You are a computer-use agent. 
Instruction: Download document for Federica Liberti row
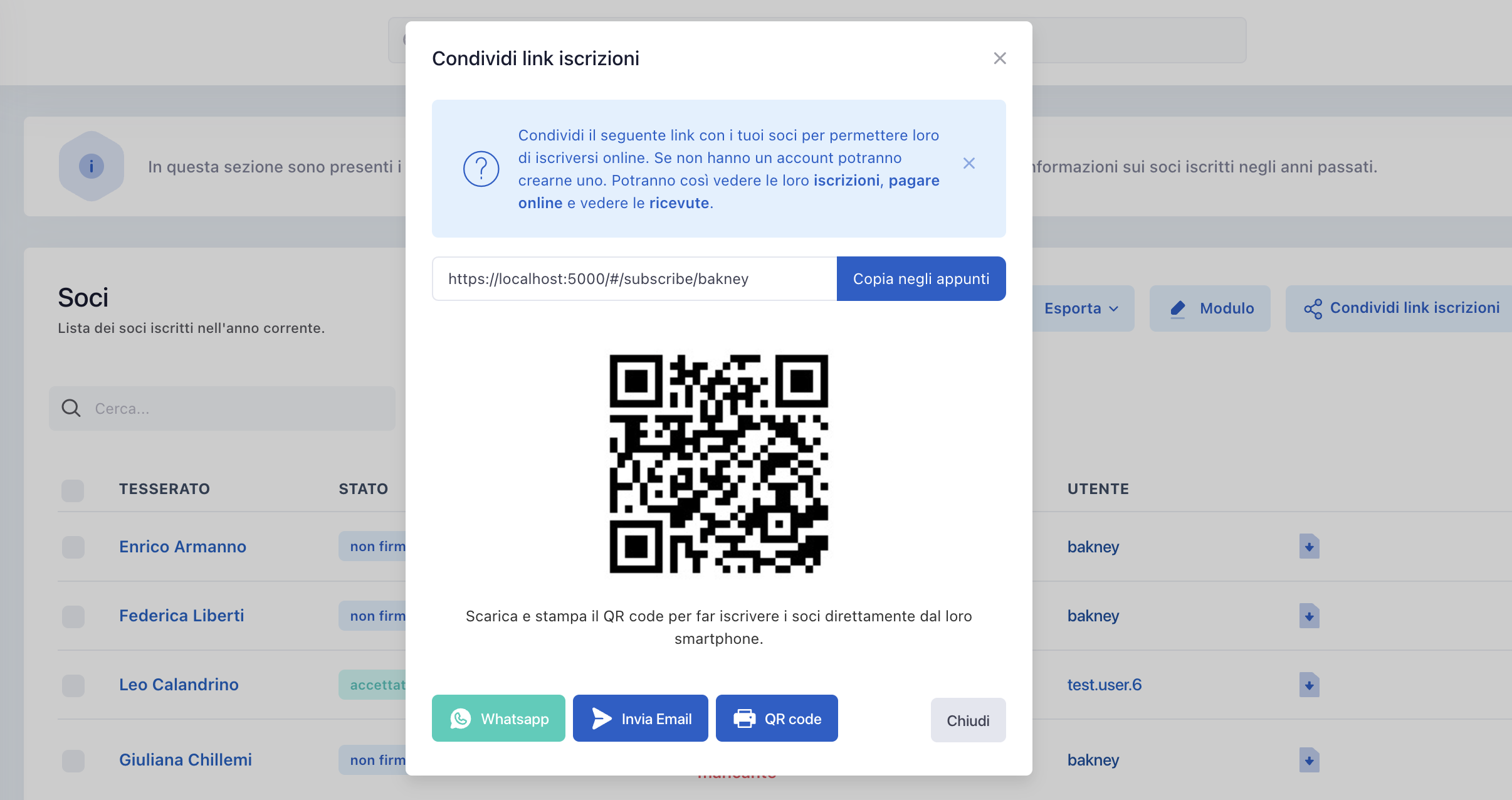[x=1309, y=616]
